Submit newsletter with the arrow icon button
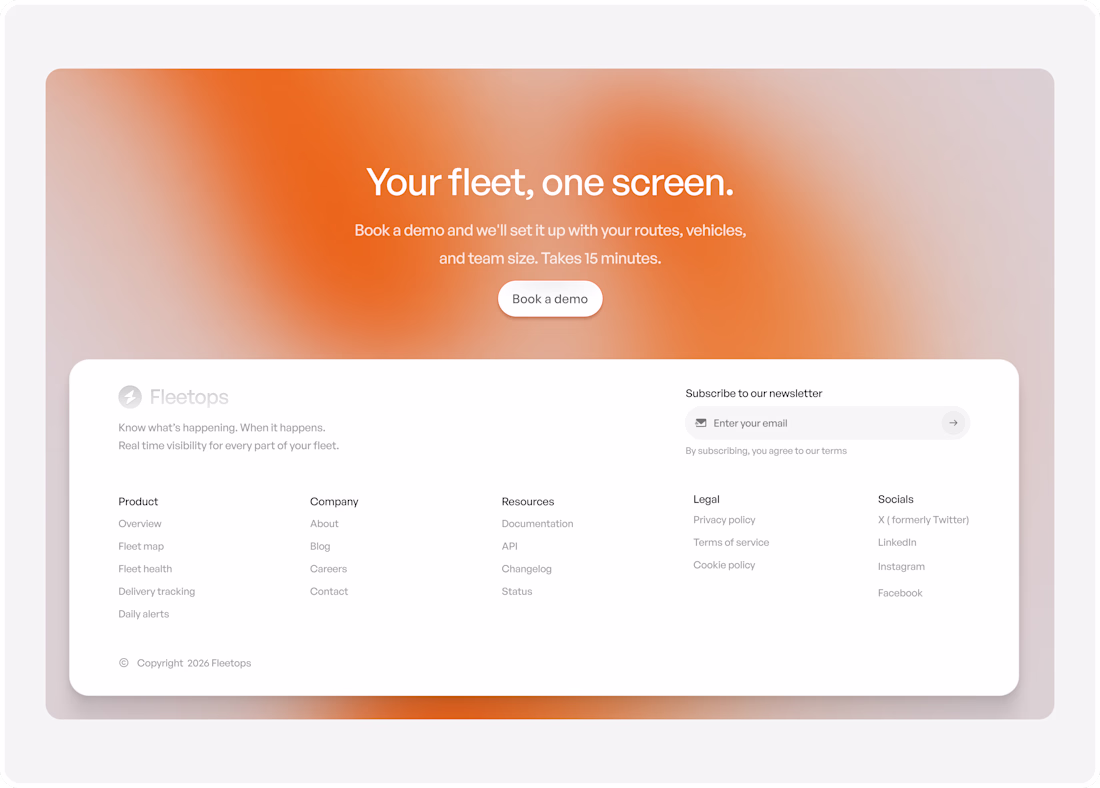This screenshot has width=1100, height=788. 953,422
